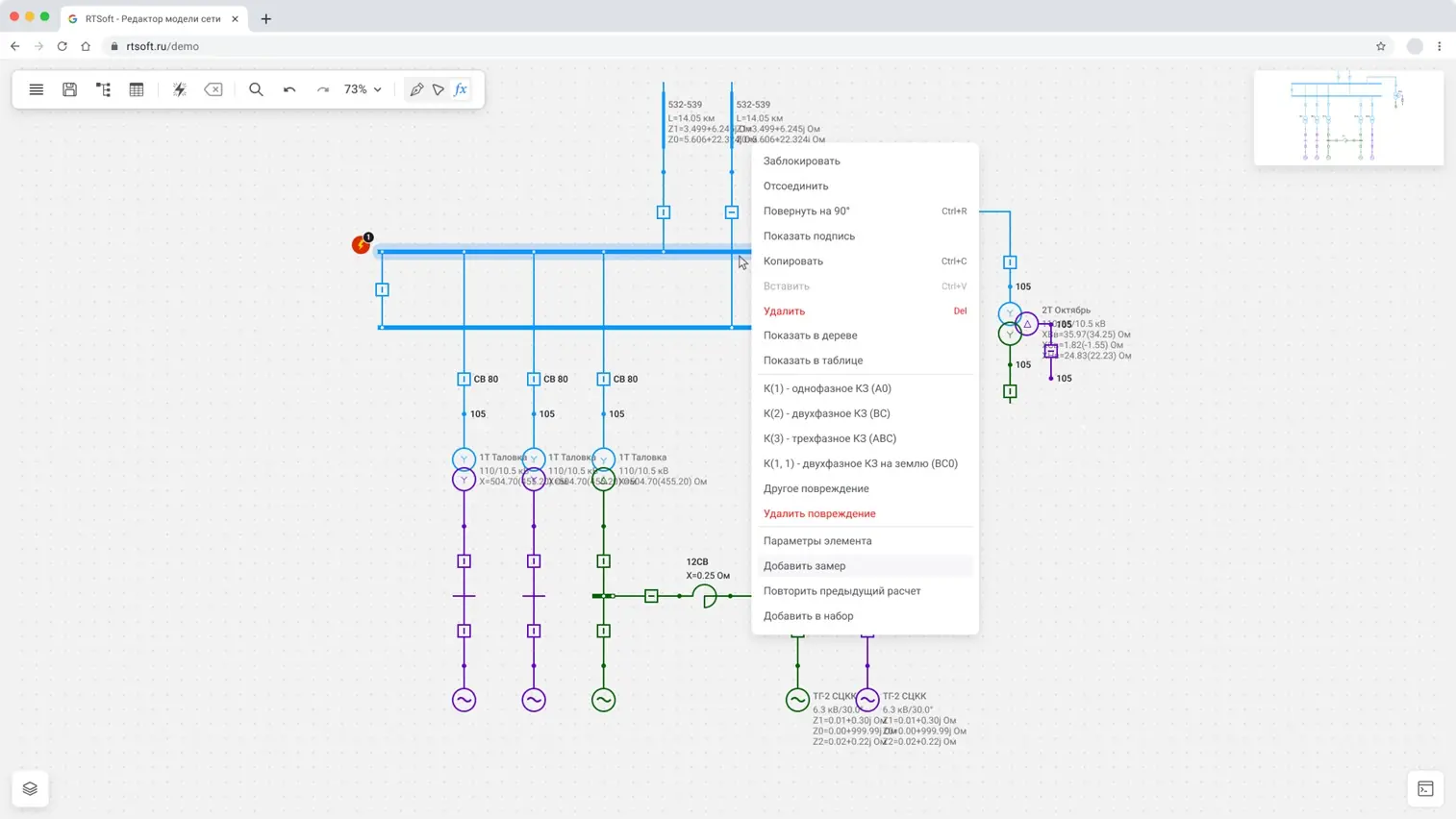Toggle the pointer selection mode
This screenshot has width=1456, height=819.
(x=439, y=89)
